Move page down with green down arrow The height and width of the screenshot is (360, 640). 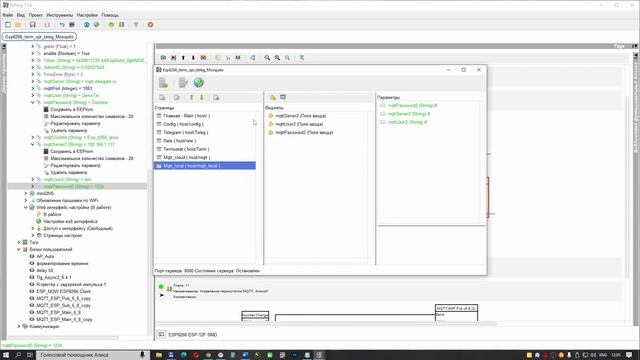tap(201, 98)
